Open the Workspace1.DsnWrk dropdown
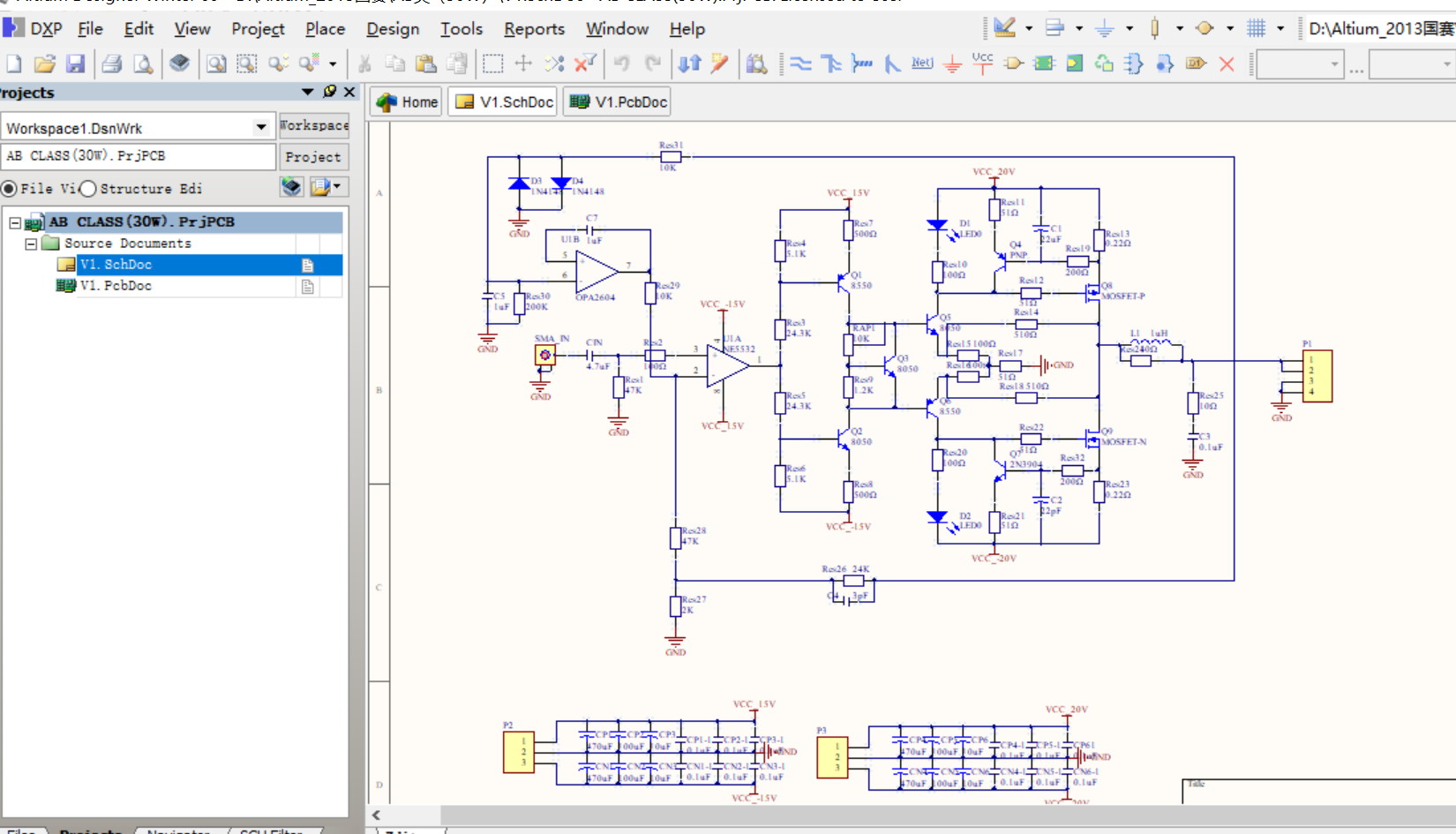 (x=261, y=127)
